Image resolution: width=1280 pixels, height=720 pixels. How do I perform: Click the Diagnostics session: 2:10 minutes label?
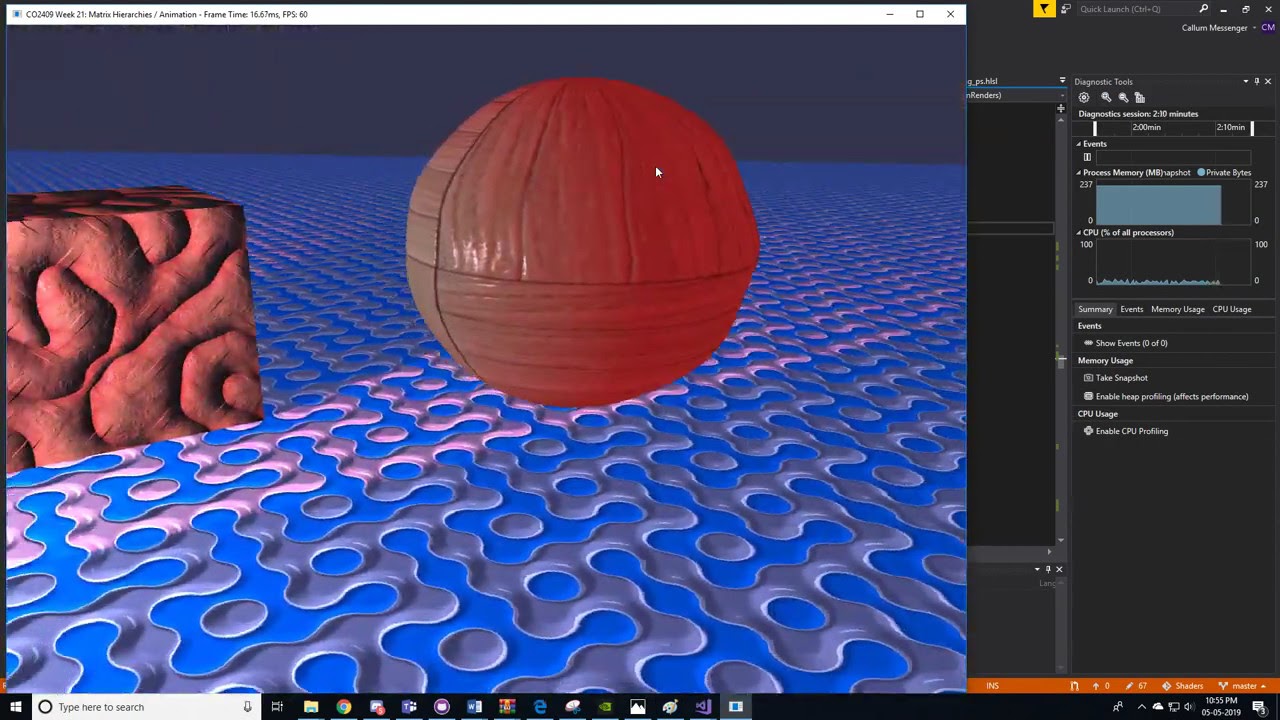click(x=1138, y=114)
